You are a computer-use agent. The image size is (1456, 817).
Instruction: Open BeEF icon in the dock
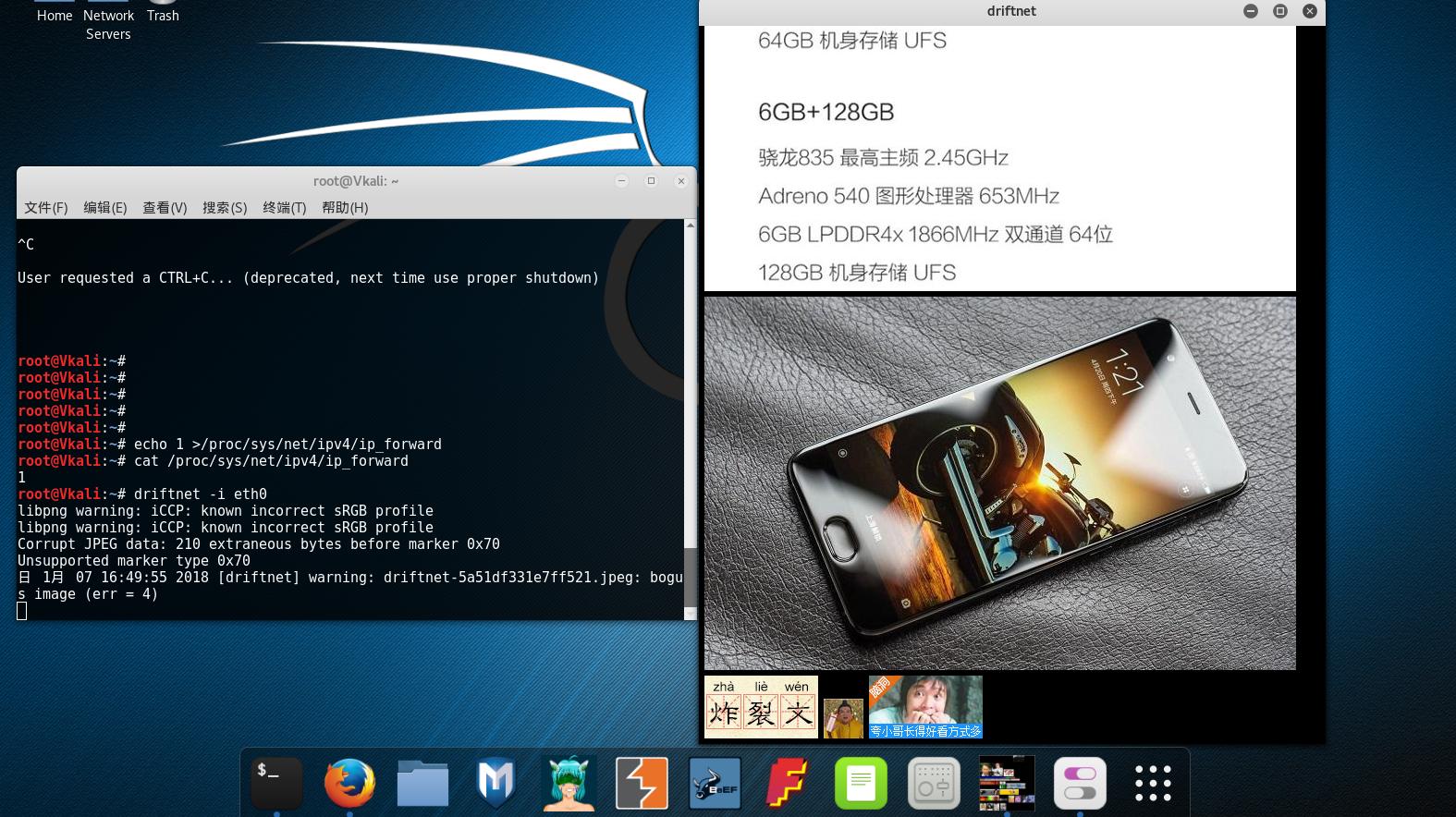[x=715, y=783]
